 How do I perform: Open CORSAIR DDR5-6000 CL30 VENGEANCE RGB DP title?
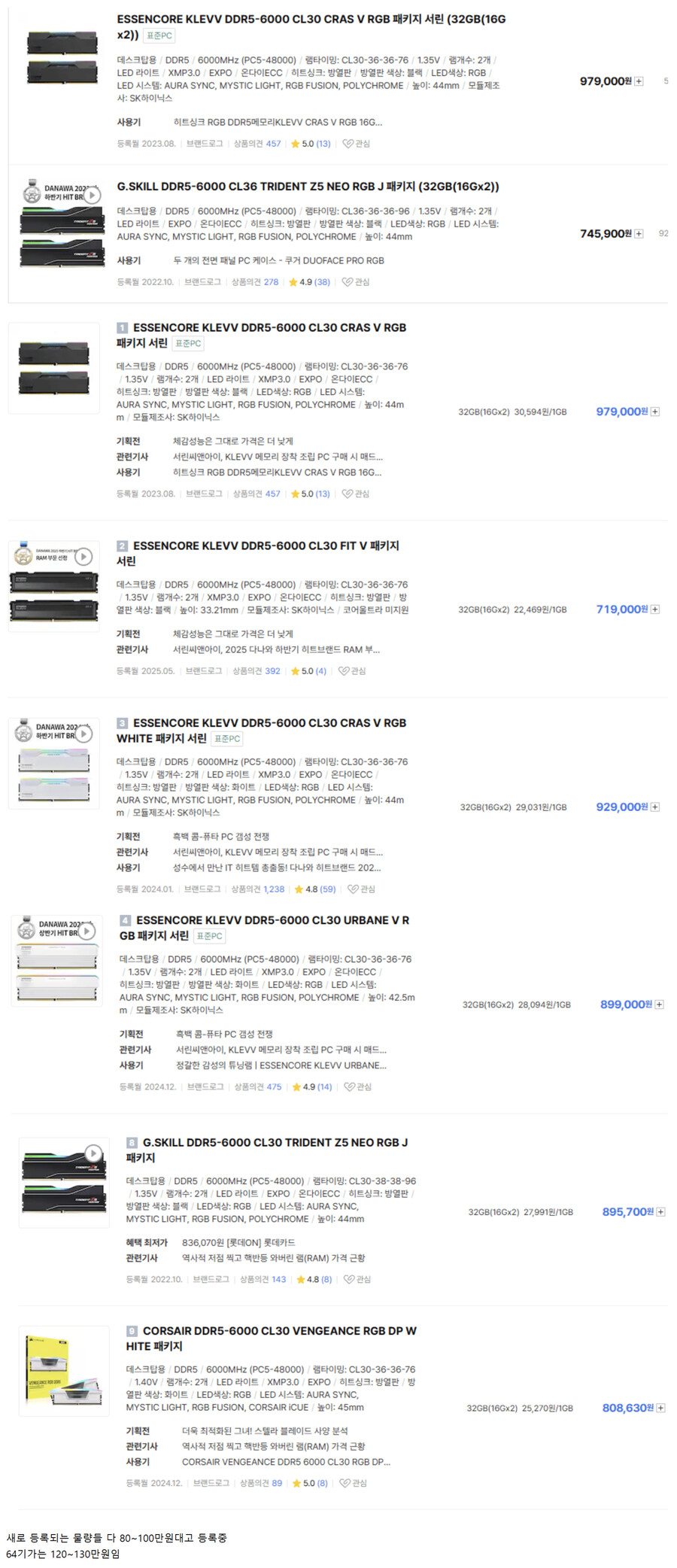coord(272,1339)
